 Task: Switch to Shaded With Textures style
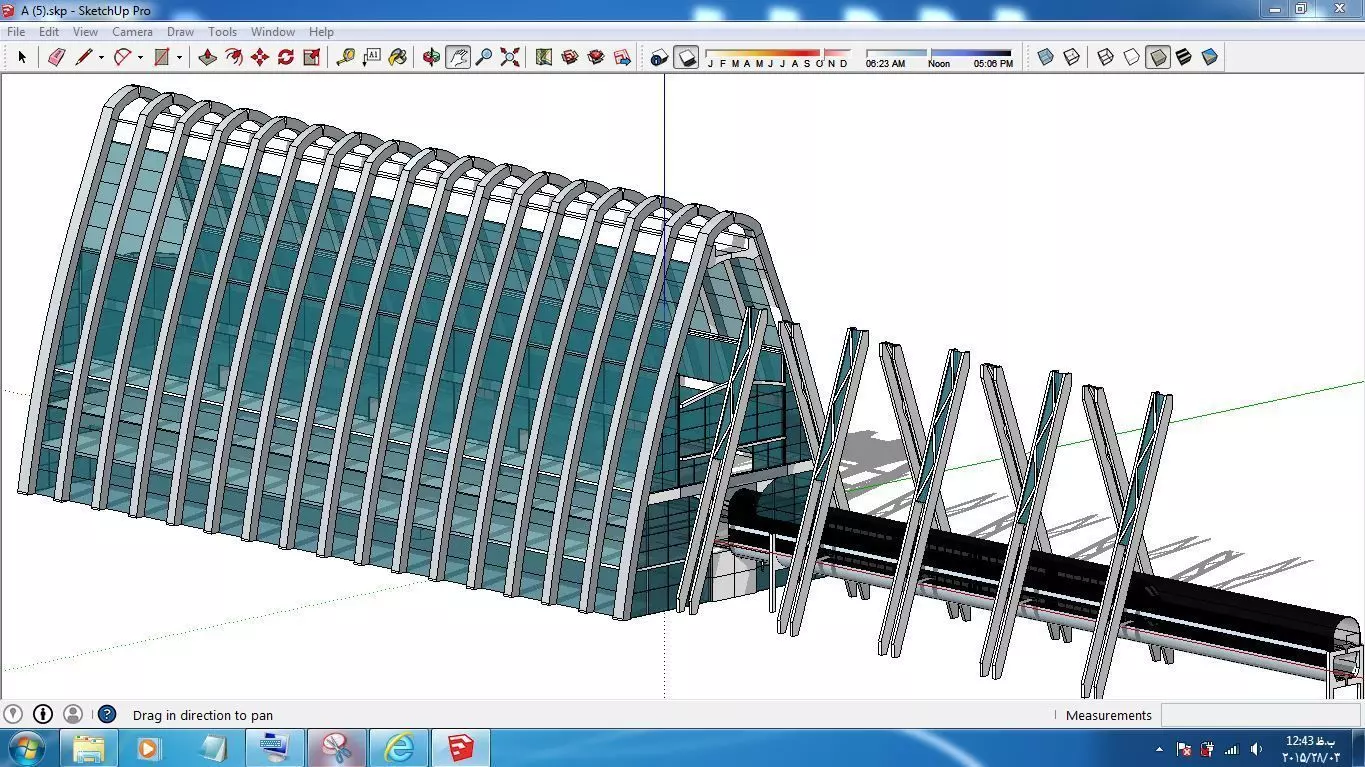(x=1183, y=57)
